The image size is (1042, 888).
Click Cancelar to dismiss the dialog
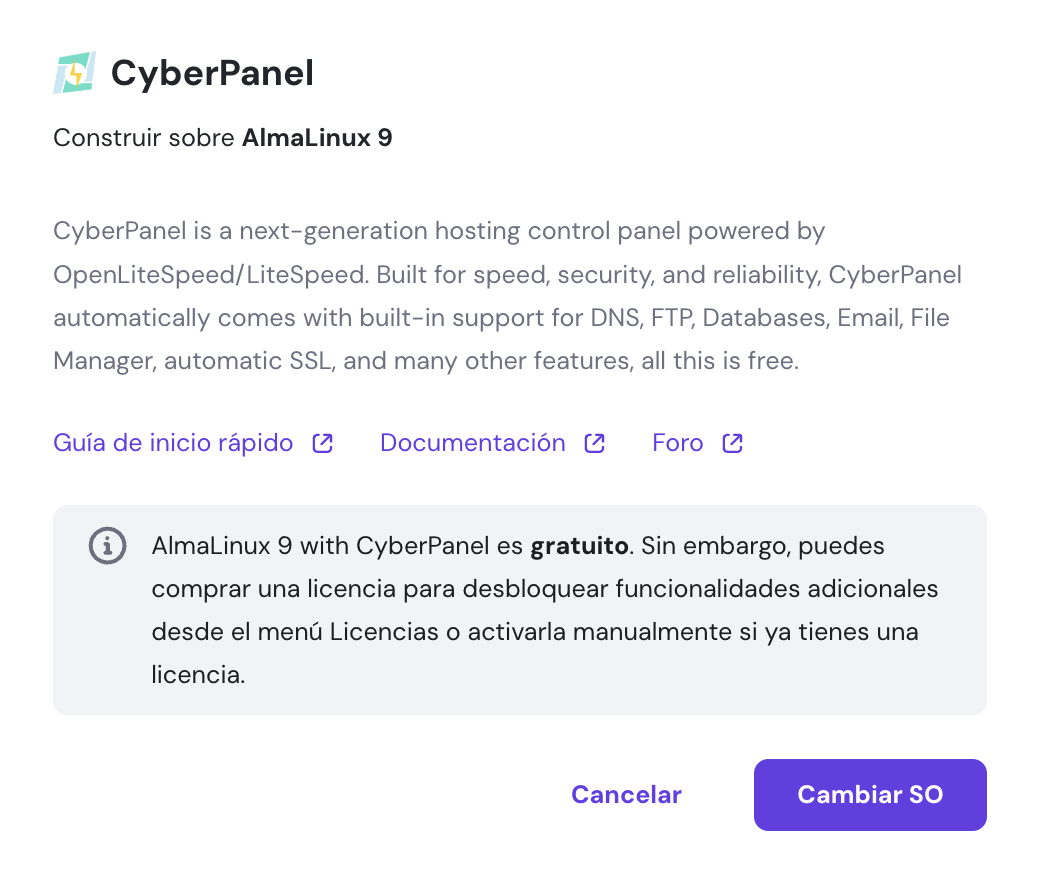[x=626, y=794]
